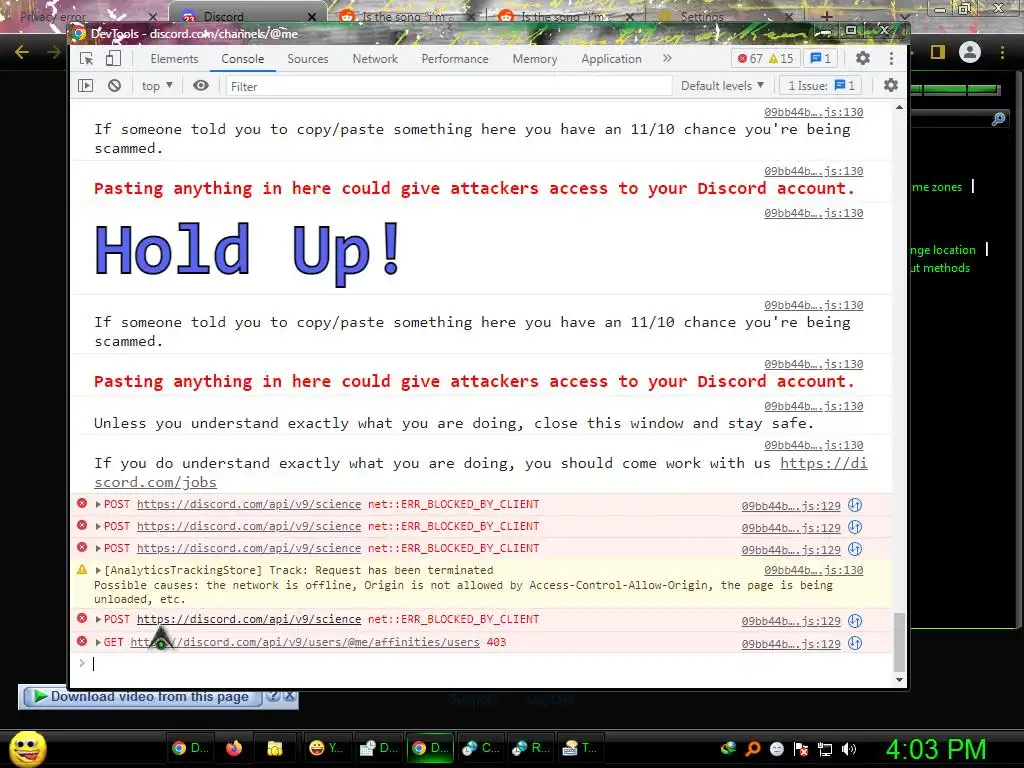Click the console vertical scrollbar thumb

tap(899, 642)
